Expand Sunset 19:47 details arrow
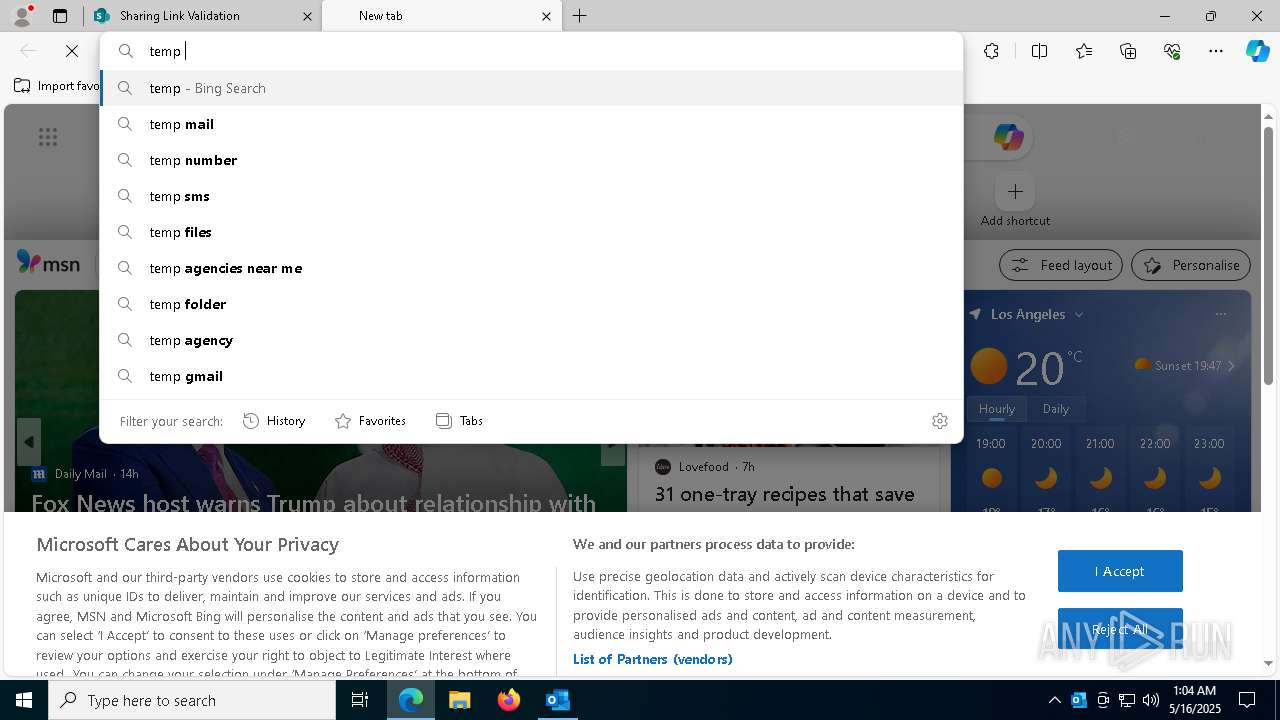The width and height of the screenshot is (1280, 720). 1231,366
